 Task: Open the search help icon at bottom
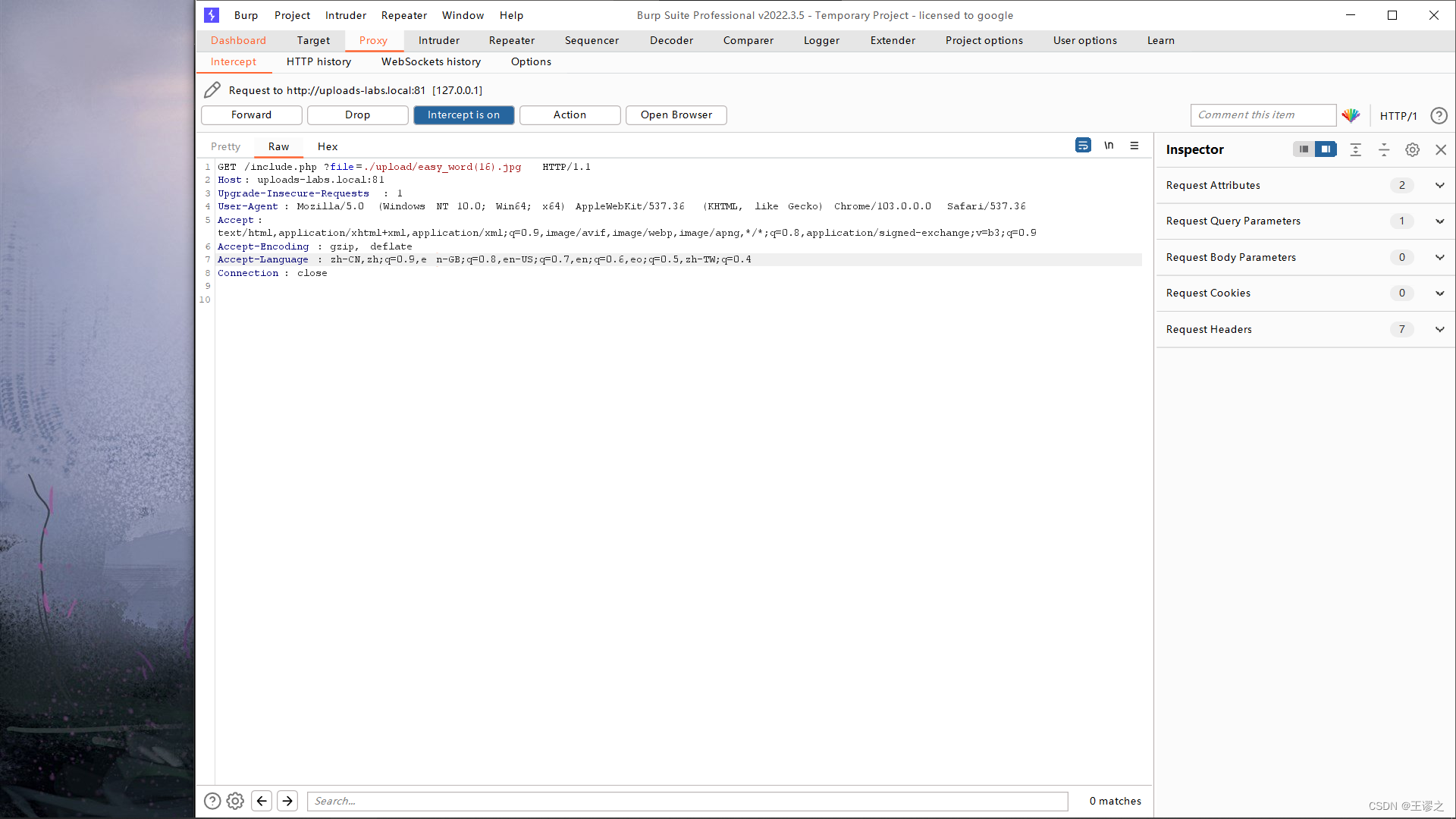click(212, 801)
